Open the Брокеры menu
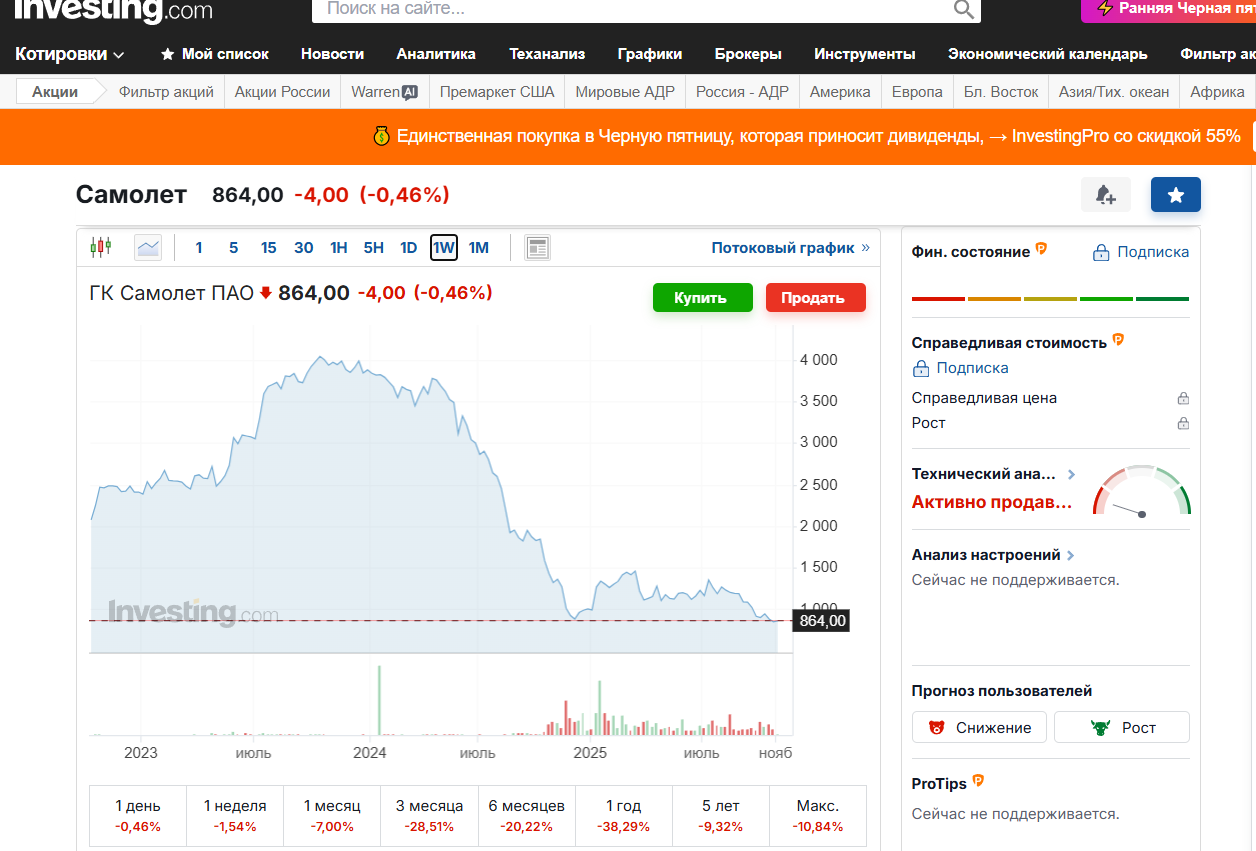 pyautogui.click(x=748, y=54)
